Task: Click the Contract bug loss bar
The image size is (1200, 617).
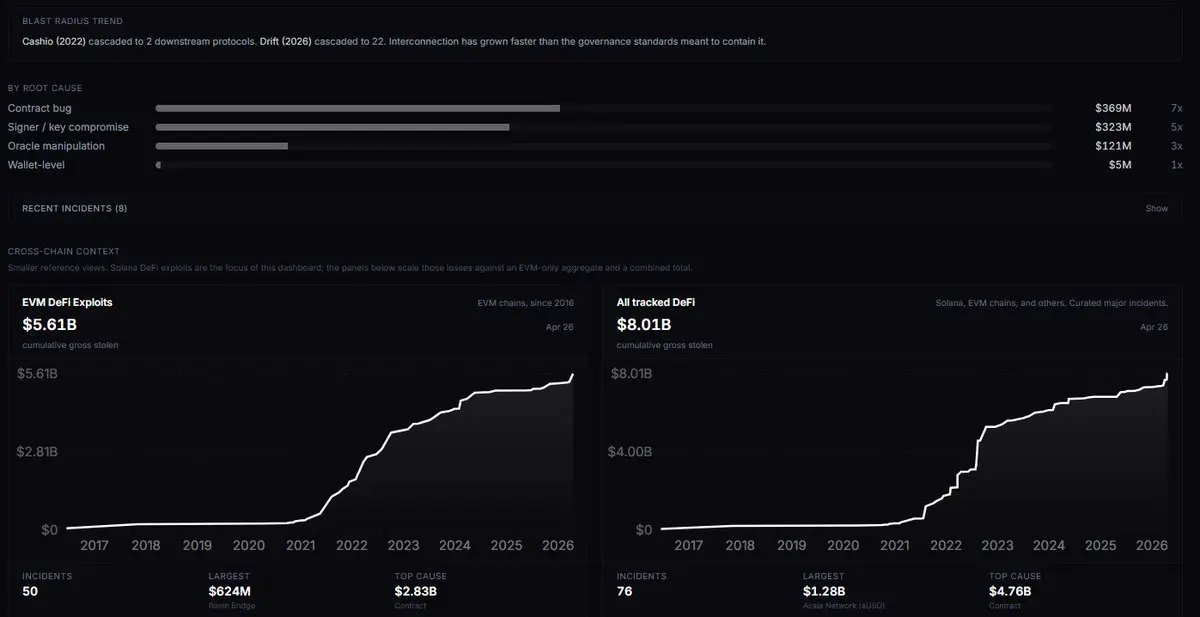Action: click(357, 108)
